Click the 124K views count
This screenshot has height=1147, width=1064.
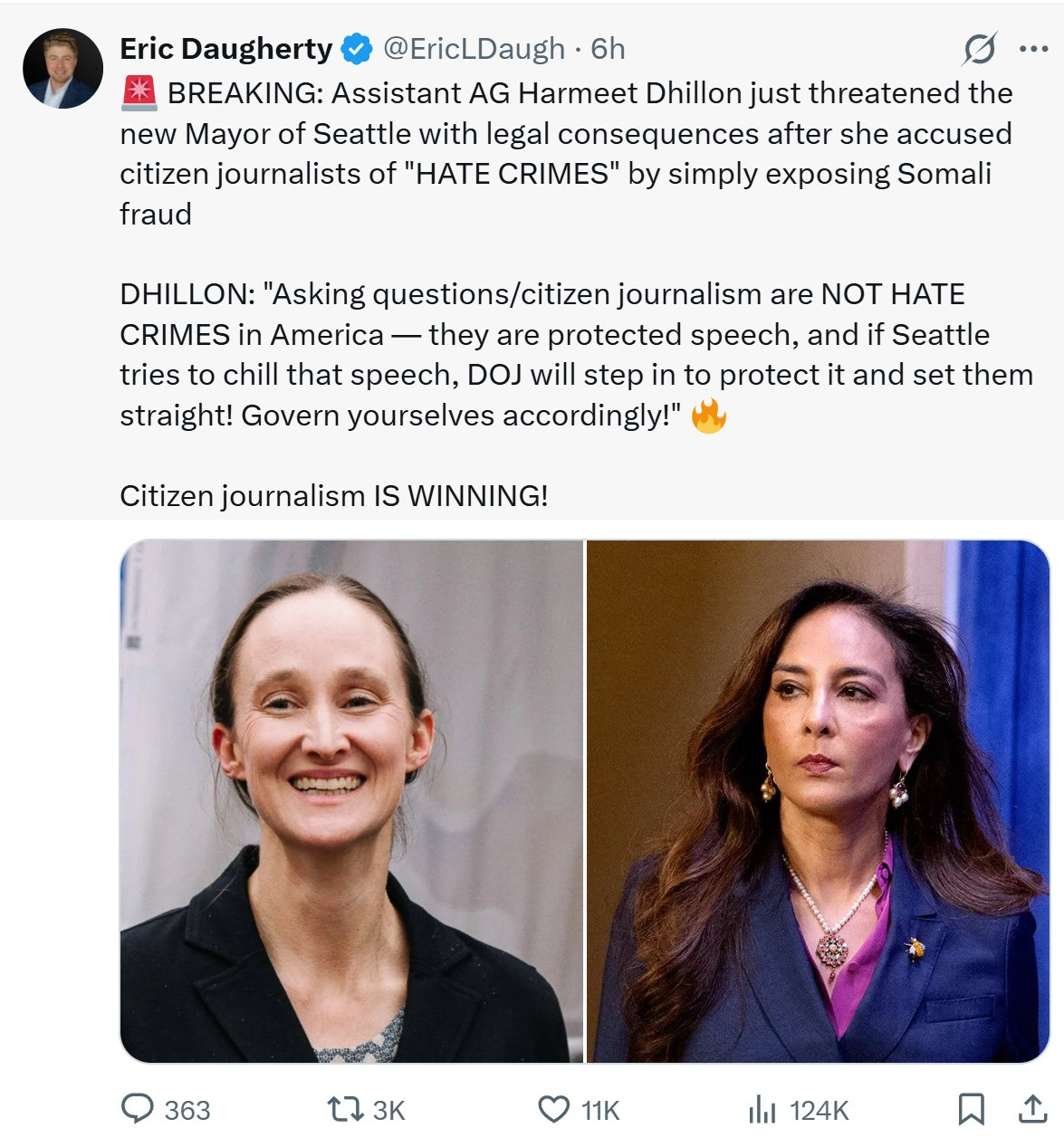[x=820, y=1111]
